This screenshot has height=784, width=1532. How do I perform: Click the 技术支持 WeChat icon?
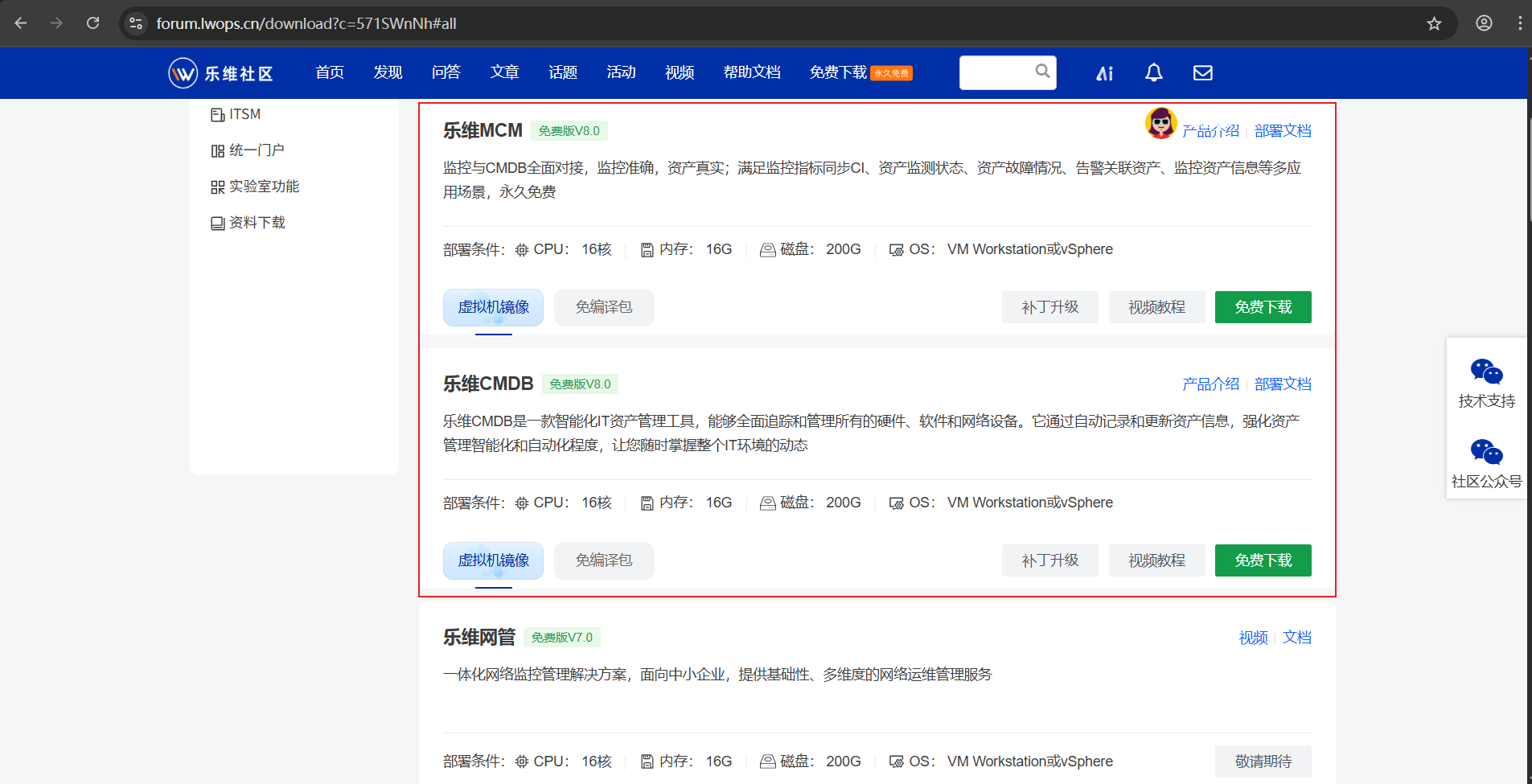1486,372
